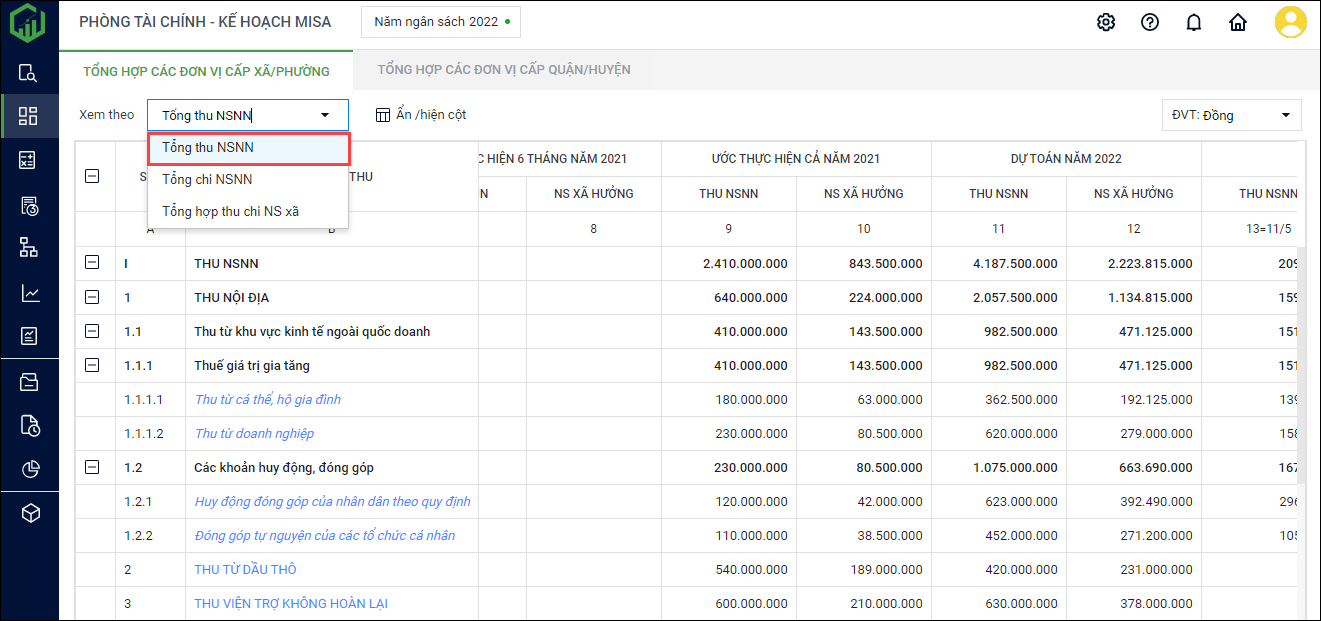Click the Ẩn/hiện cột button
Screen dimensions: 1321x621
click(x=421, y=115)
